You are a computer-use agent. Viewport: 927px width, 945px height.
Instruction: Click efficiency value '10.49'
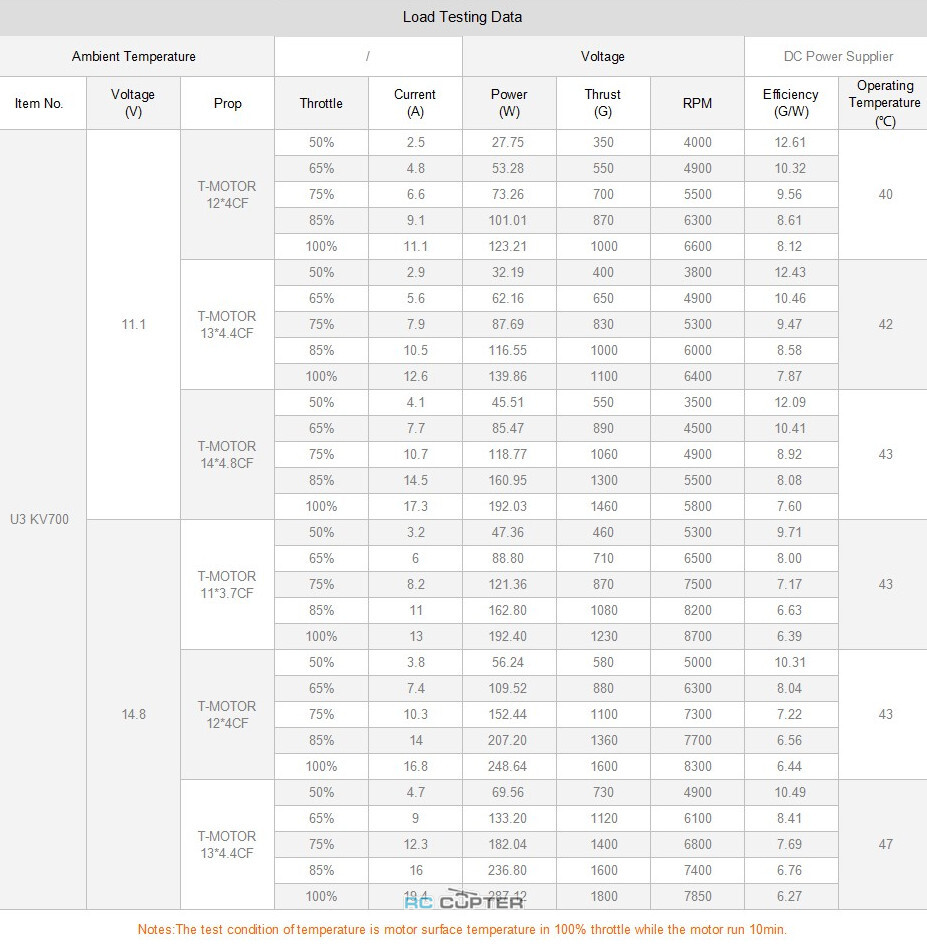(x=790, y=792)
